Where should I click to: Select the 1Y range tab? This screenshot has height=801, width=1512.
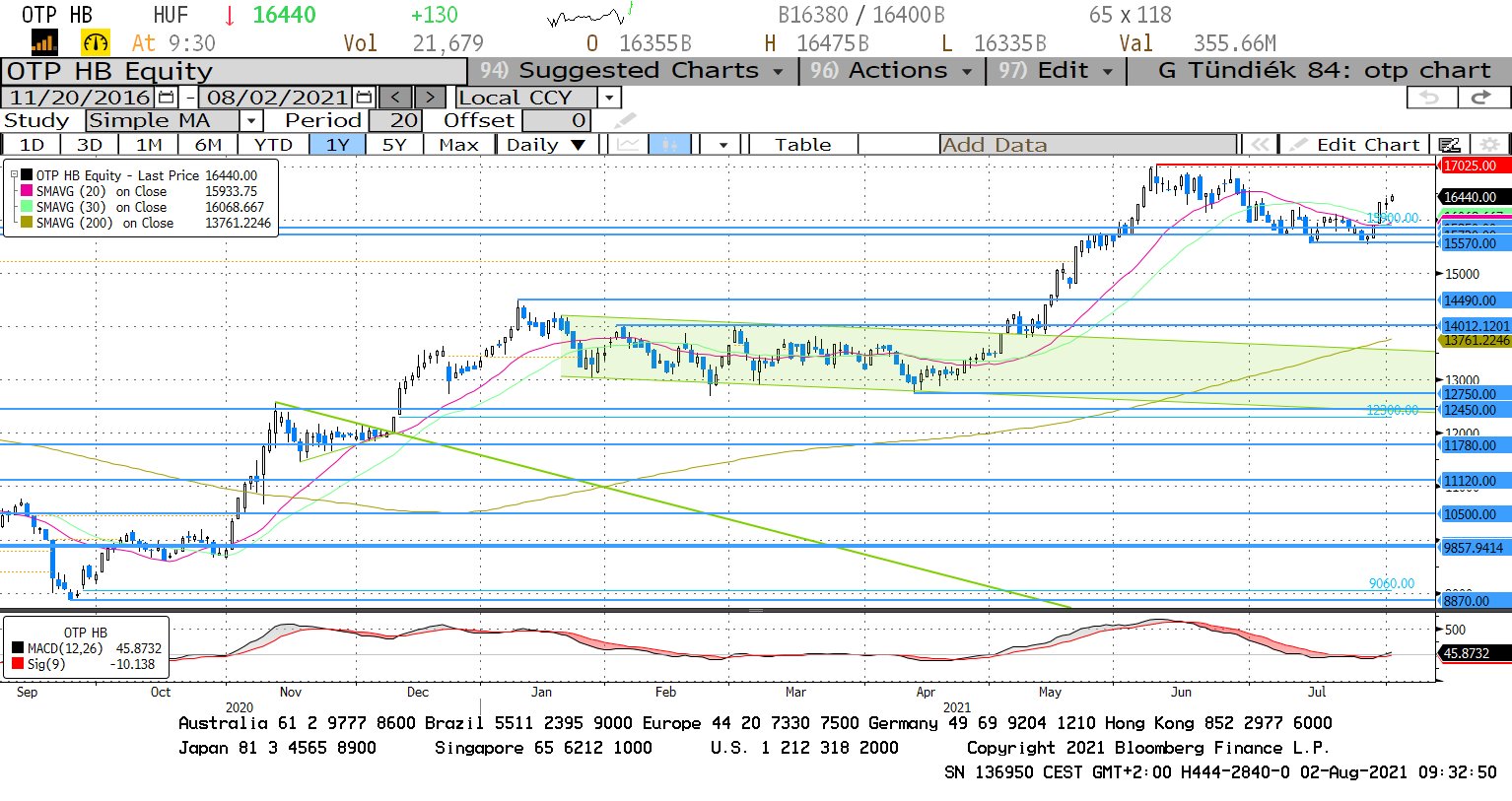point(338,144)
